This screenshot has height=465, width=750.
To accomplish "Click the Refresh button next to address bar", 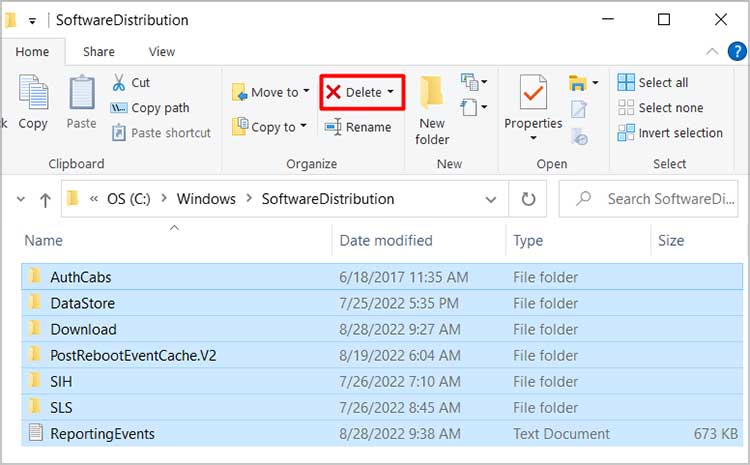I will 528,199.
